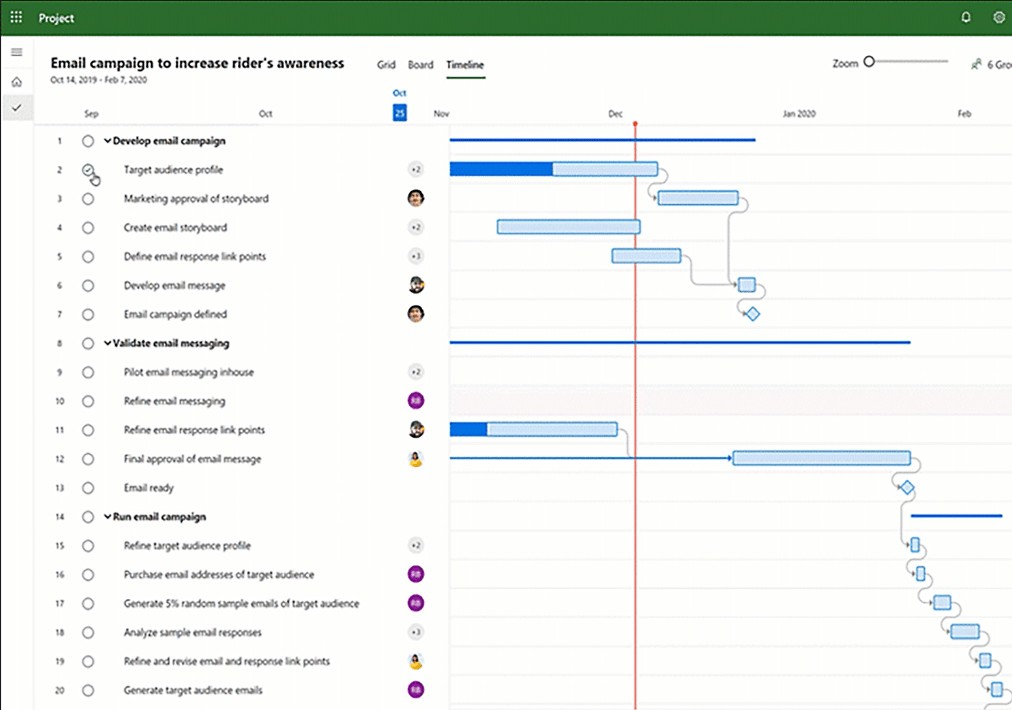Check off Final approval of email message
This screenshot has width=1012, height=710.
pyautogui.click(x=88, y=459)
